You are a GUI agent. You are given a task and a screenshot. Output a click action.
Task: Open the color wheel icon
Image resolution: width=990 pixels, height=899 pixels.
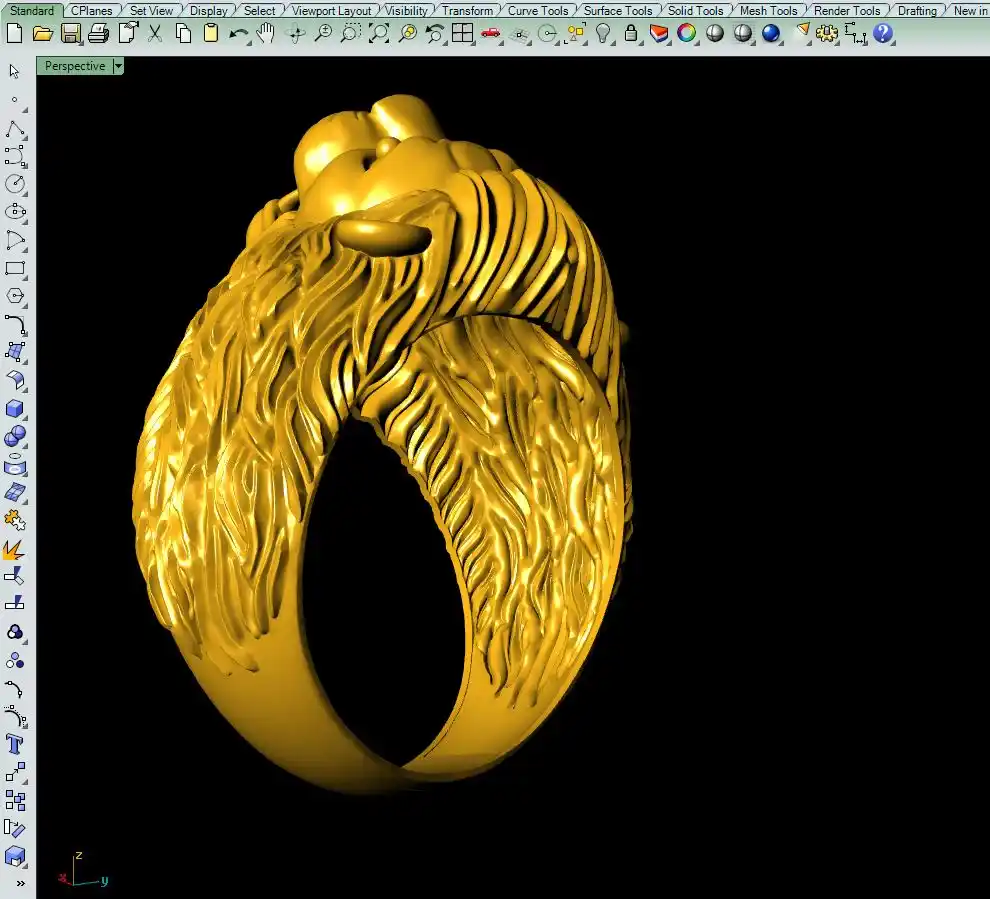click(686, 33)
